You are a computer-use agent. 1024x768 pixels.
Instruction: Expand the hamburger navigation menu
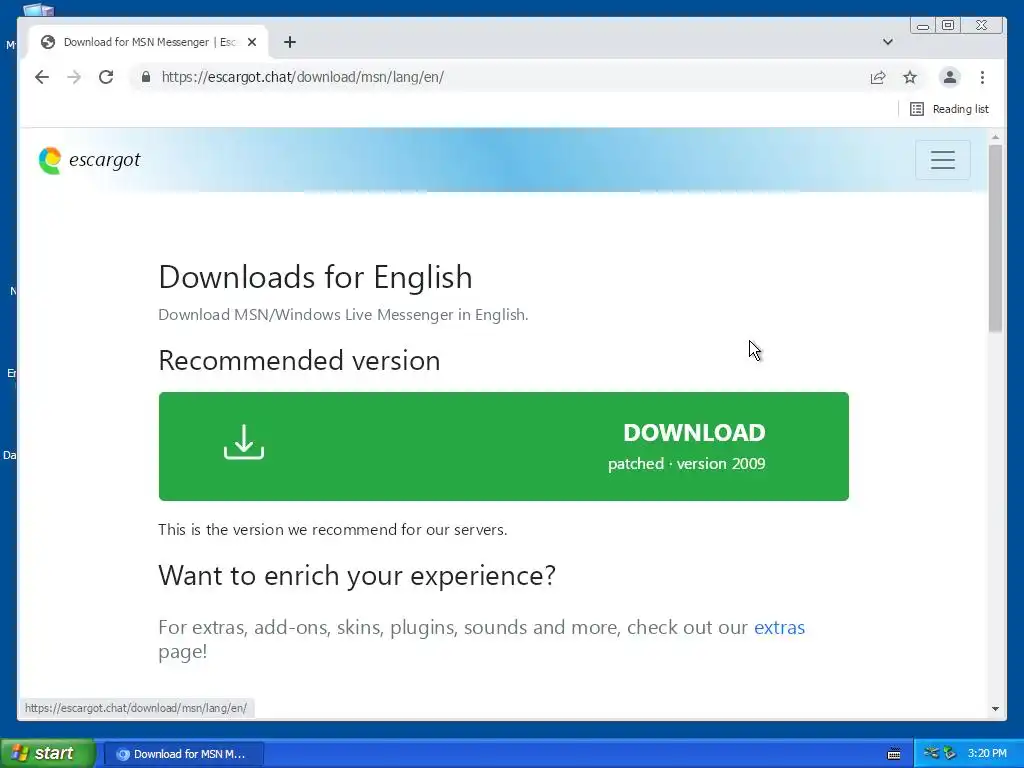click(x=942, y=160)
